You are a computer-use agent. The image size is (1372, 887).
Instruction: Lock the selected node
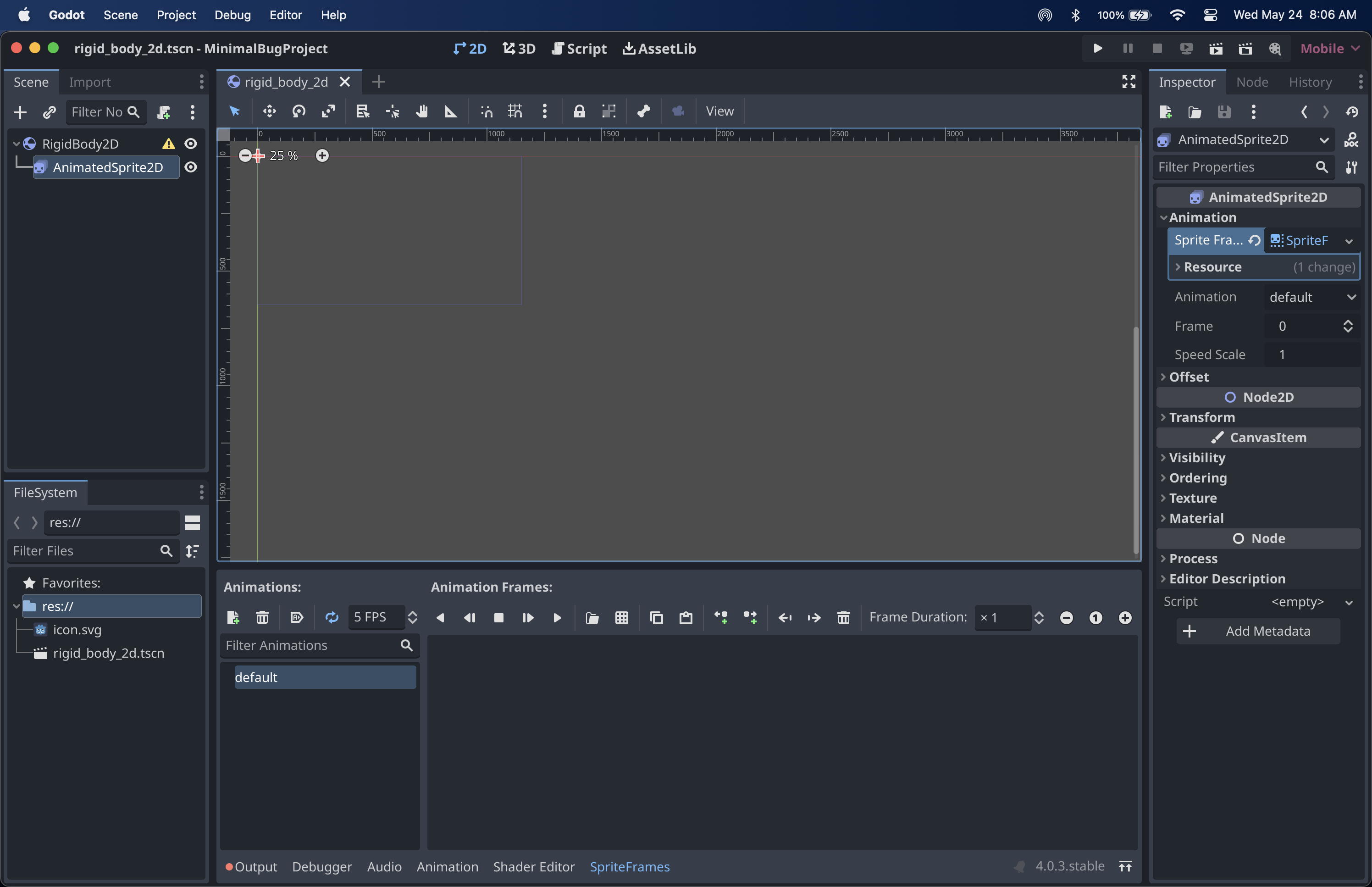(579, 111)
